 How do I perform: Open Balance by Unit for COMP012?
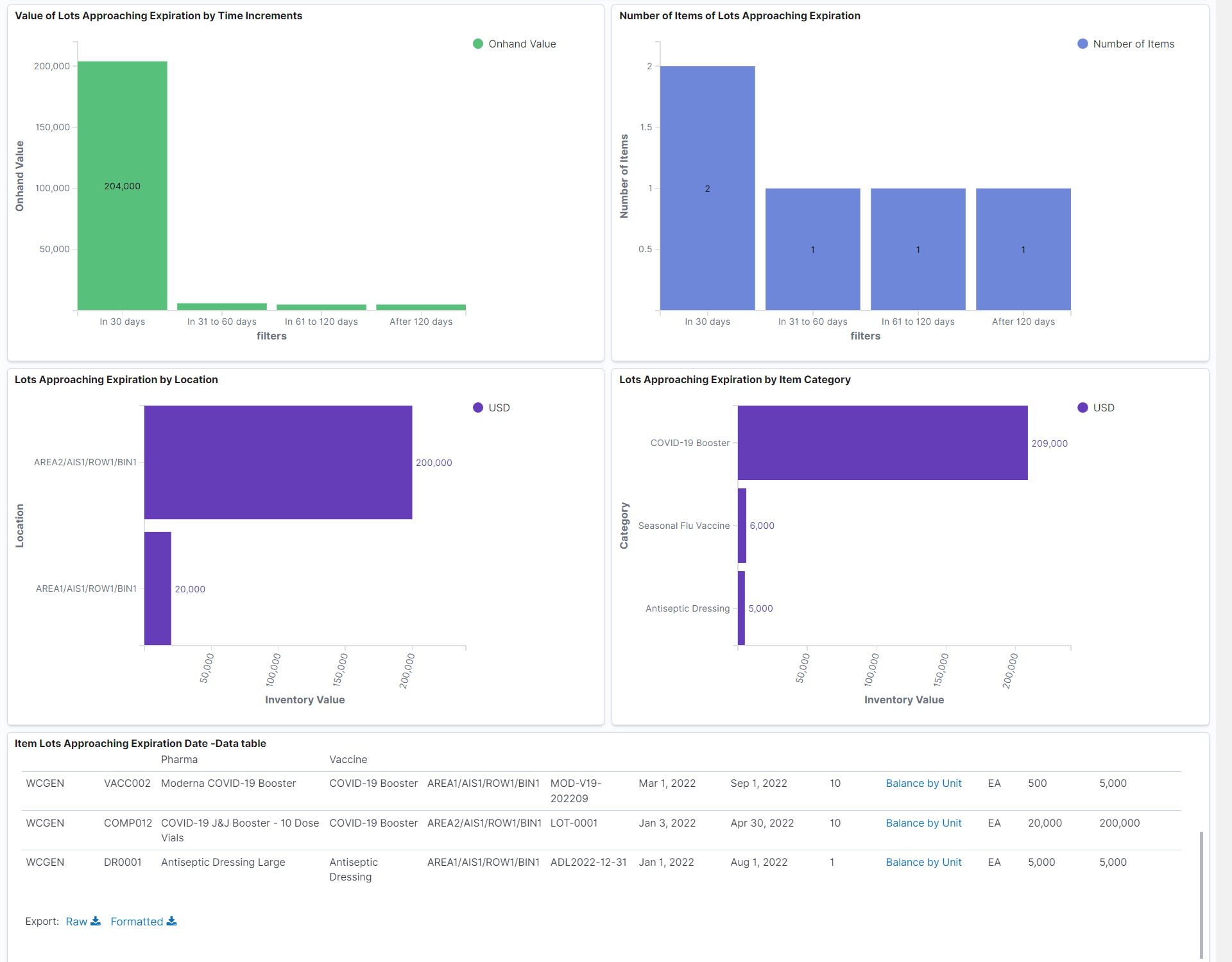coord(923,823)
